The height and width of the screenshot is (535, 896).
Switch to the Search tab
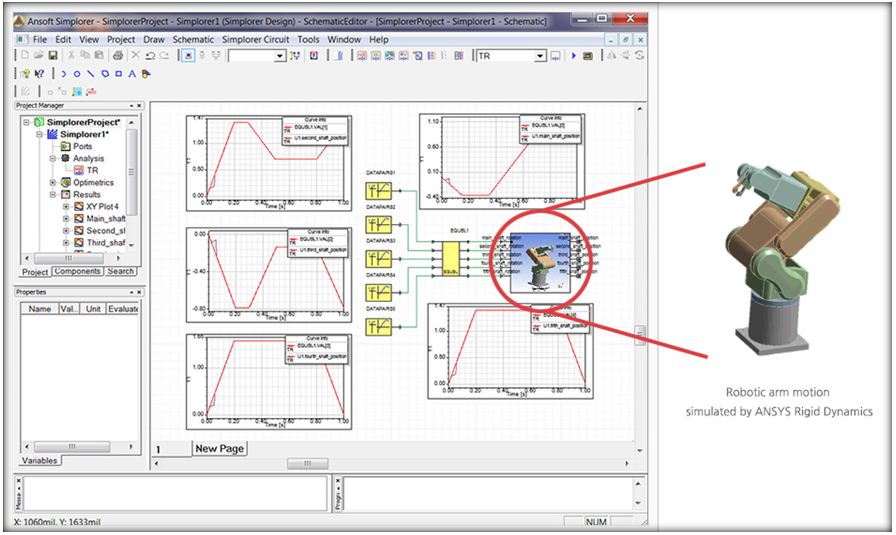click(121, 272)
